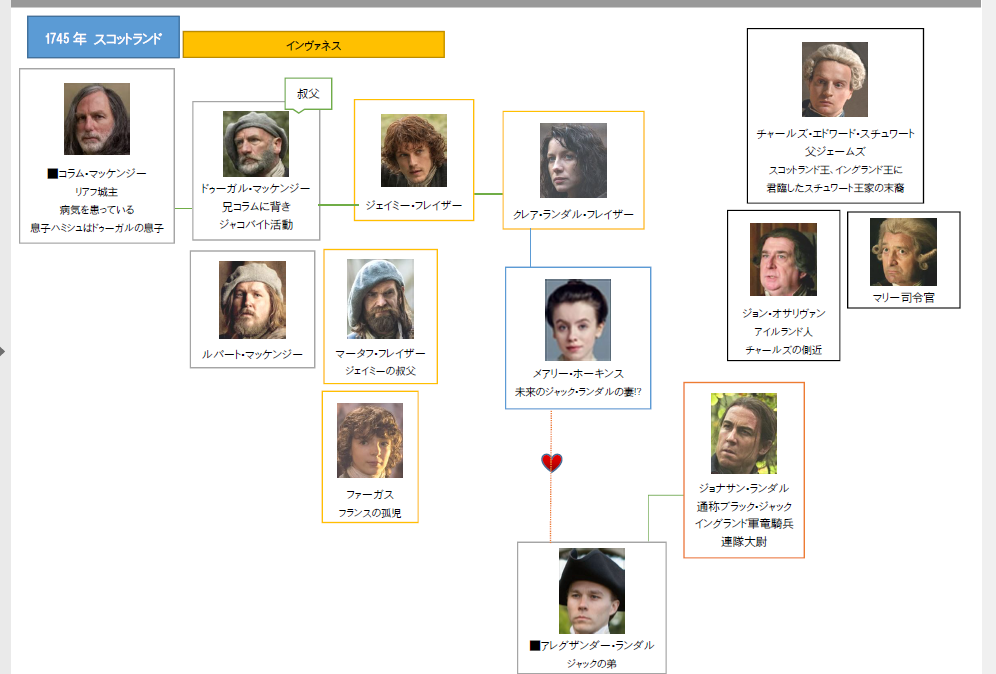Select the name label 'ファーガス'
This screenshot has height=674, width=996.
tap(370, 494)
